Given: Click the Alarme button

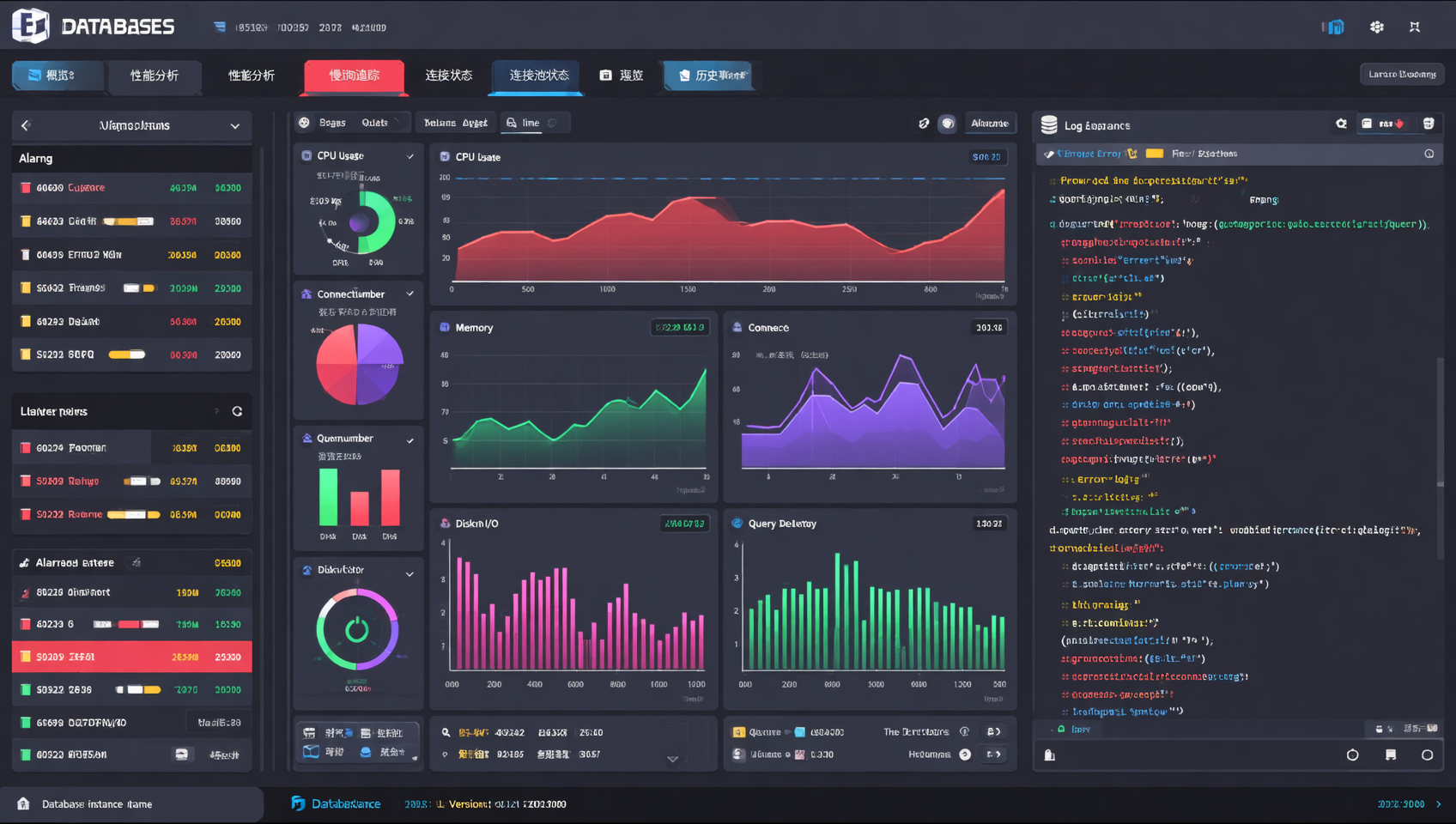Looking at the screenshot, I should tap(989, 124).
